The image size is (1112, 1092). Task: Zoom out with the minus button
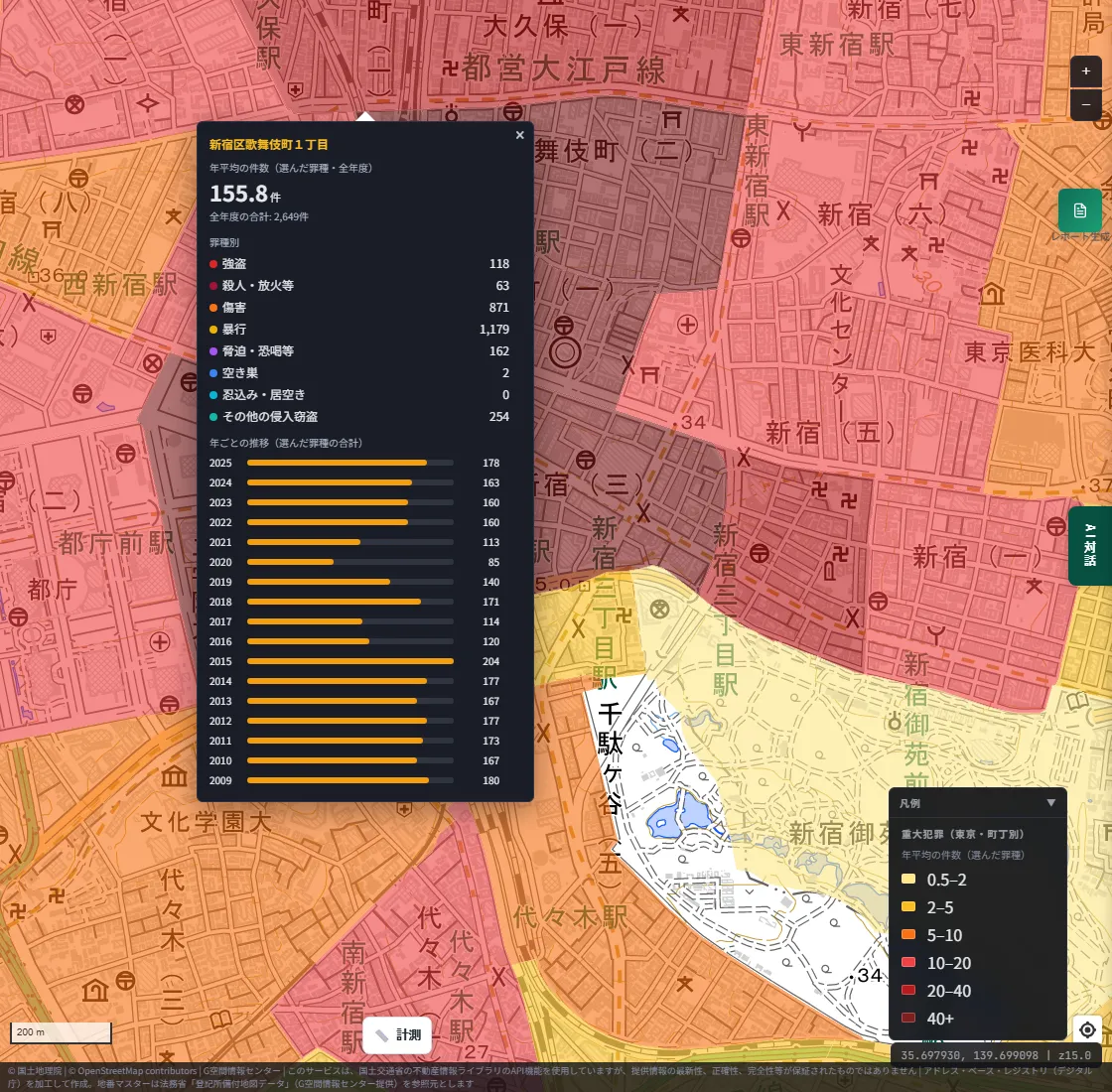1085,104
